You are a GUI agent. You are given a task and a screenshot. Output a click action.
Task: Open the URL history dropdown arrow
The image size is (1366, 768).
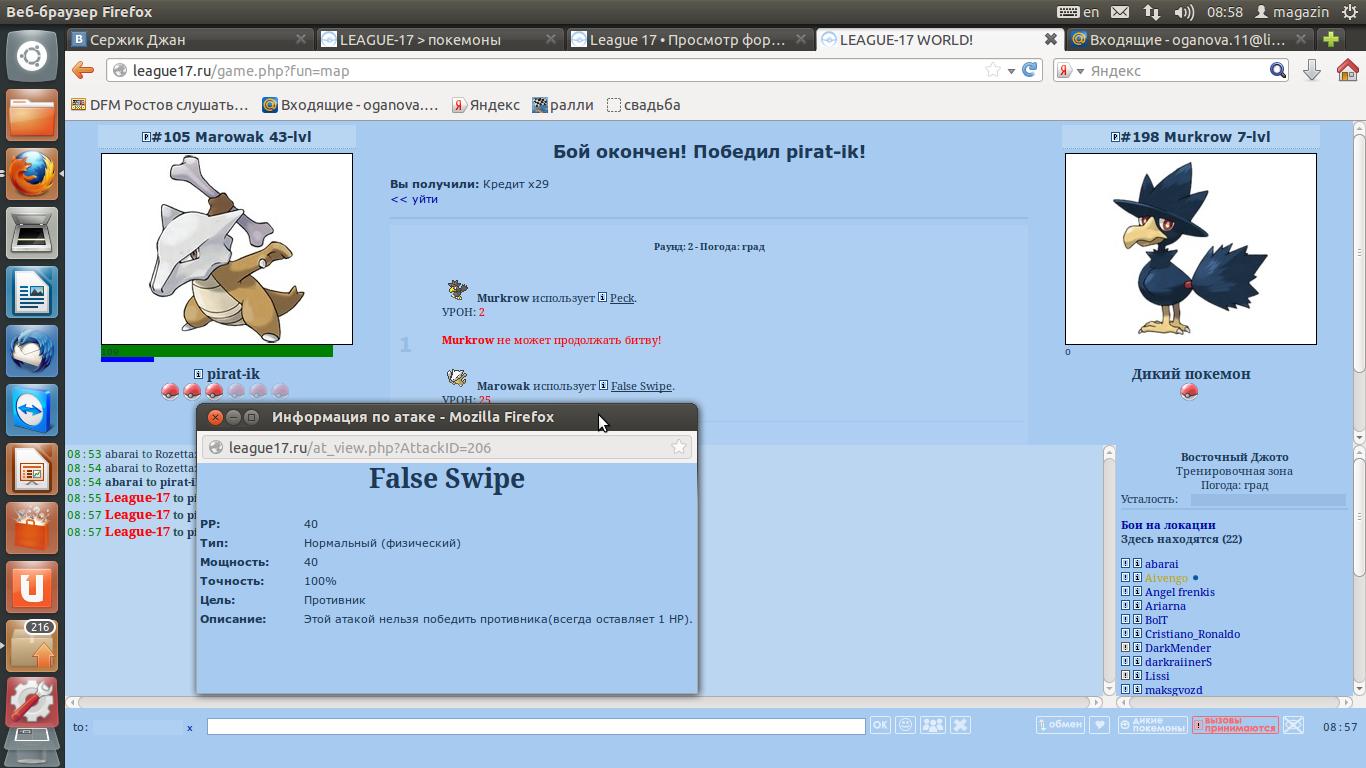(x=1011, y=70)
